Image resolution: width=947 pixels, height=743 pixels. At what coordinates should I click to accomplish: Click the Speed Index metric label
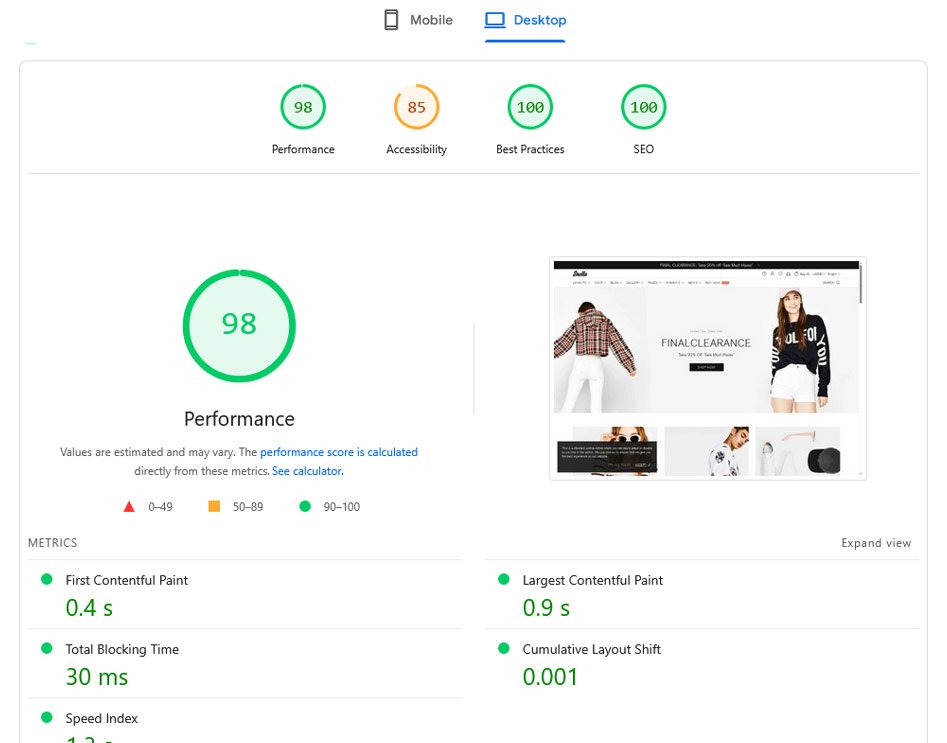[101, 719]
